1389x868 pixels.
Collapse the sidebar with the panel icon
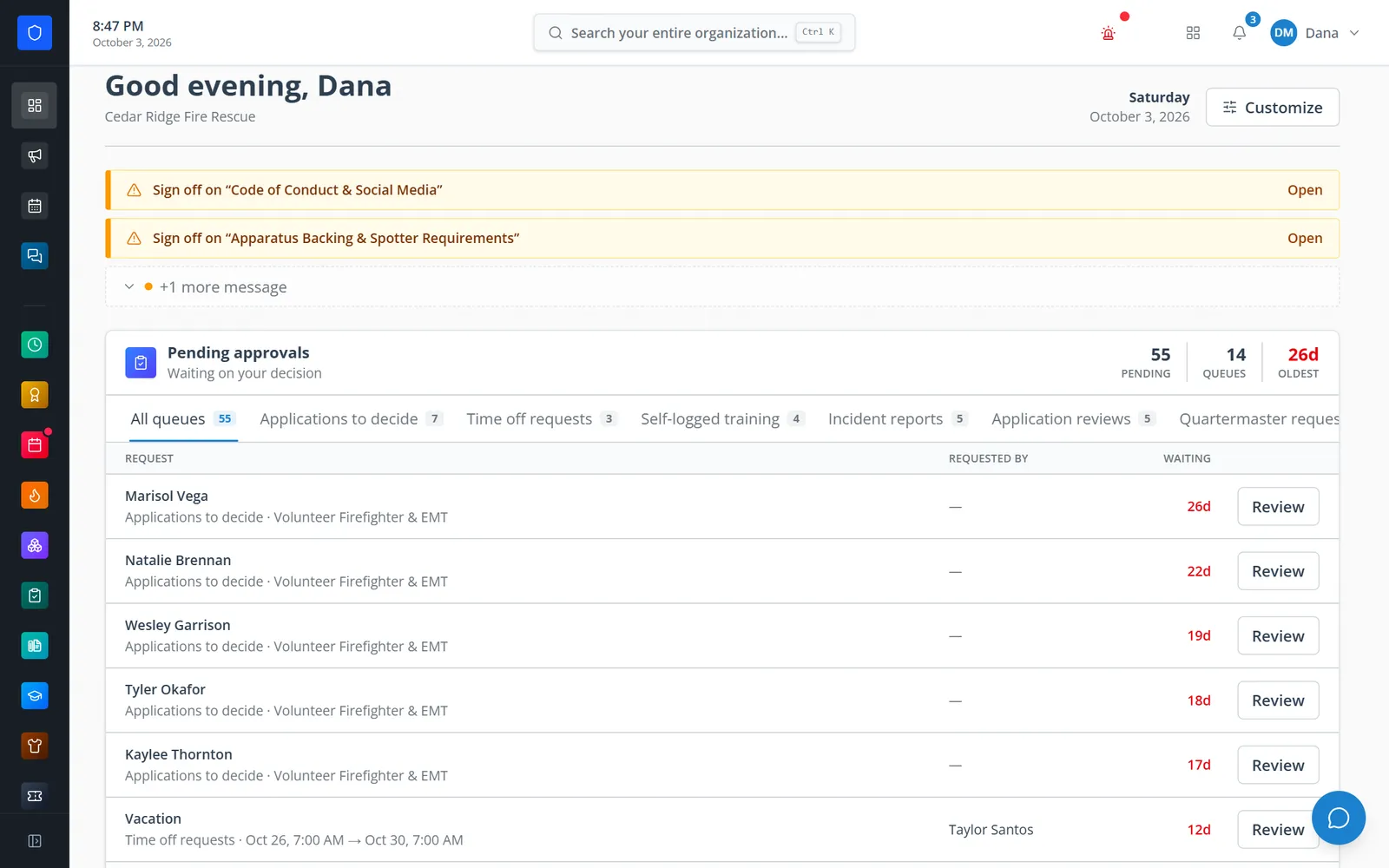coord(35,841)
